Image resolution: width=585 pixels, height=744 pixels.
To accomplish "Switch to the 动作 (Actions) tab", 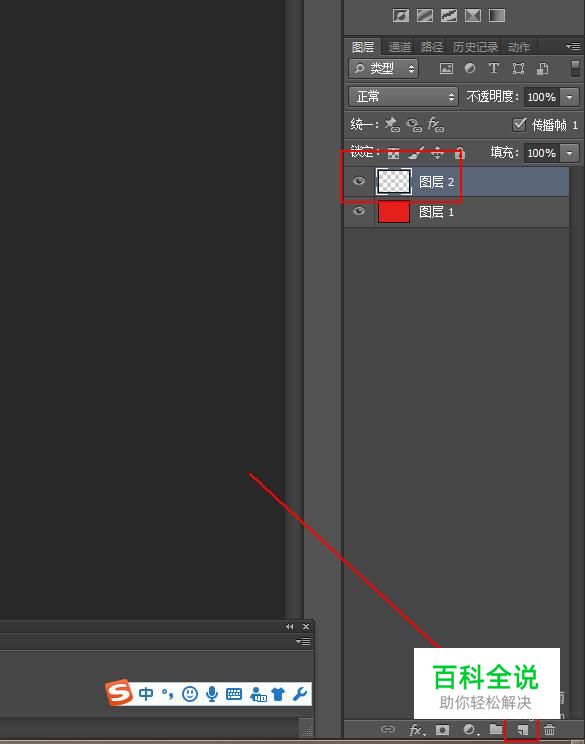I will click(519, 47).
